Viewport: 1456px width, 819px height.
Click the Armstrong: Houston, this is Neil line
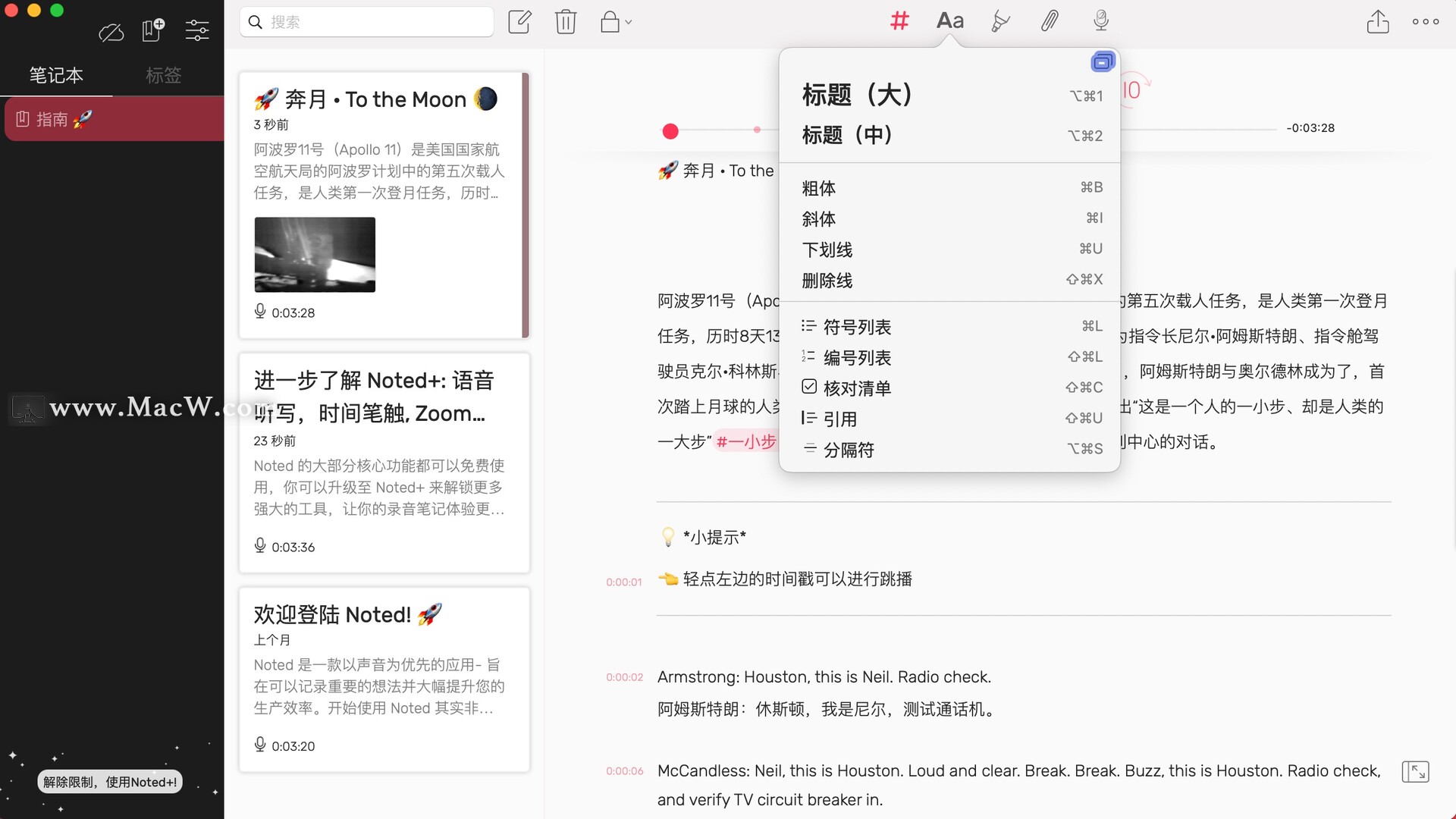824,677
